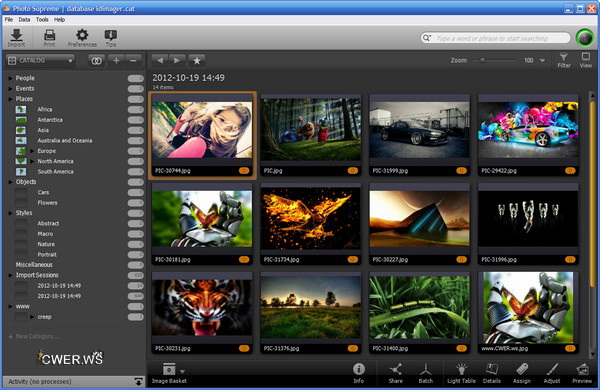Viewport: 600px width, 390px height.
Task: Toggle the Flowers category pill
Action: click(x=135, y=203)
